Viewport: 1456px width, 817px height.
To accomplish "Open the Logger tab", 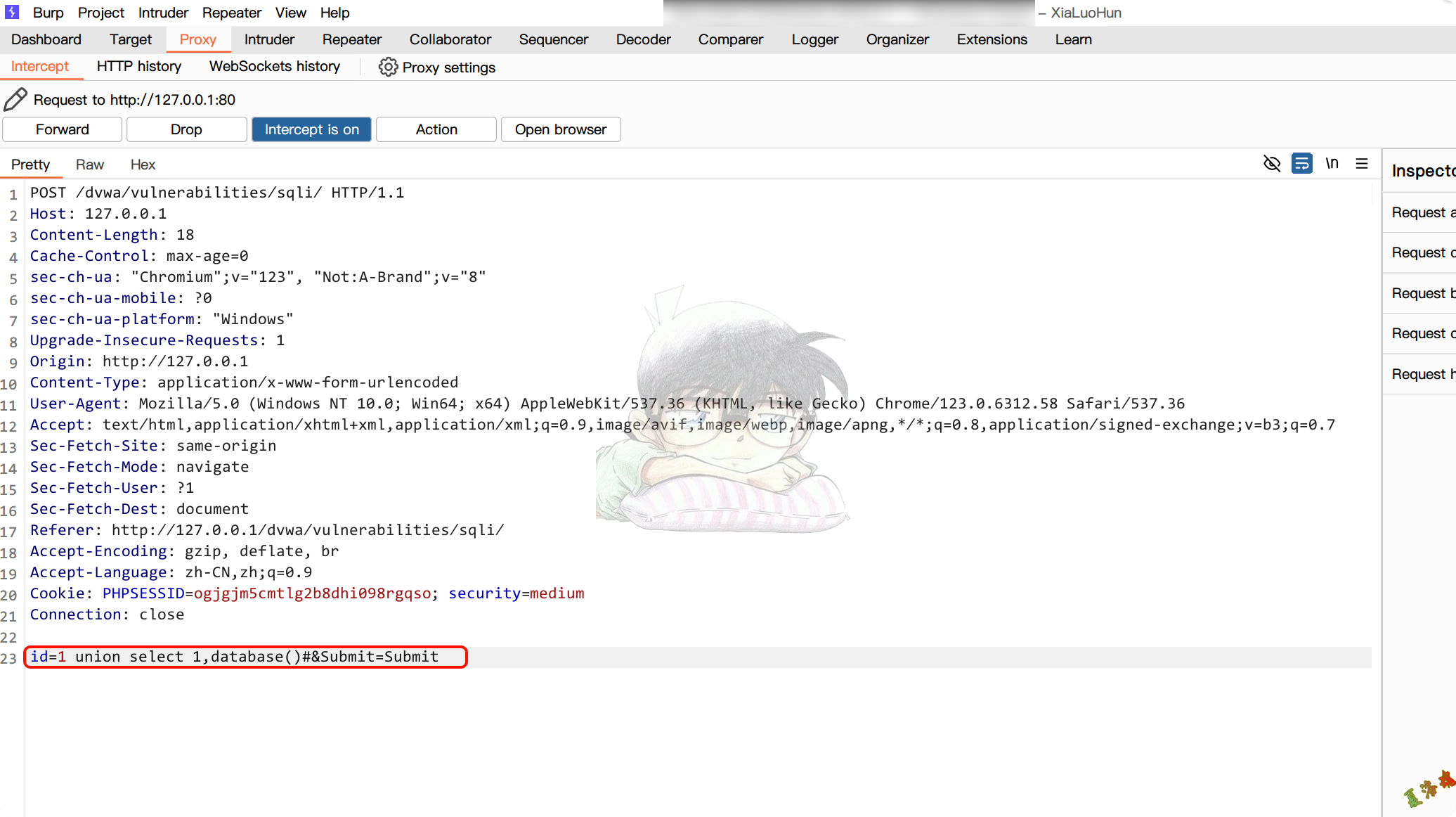I will pos(815,39).
